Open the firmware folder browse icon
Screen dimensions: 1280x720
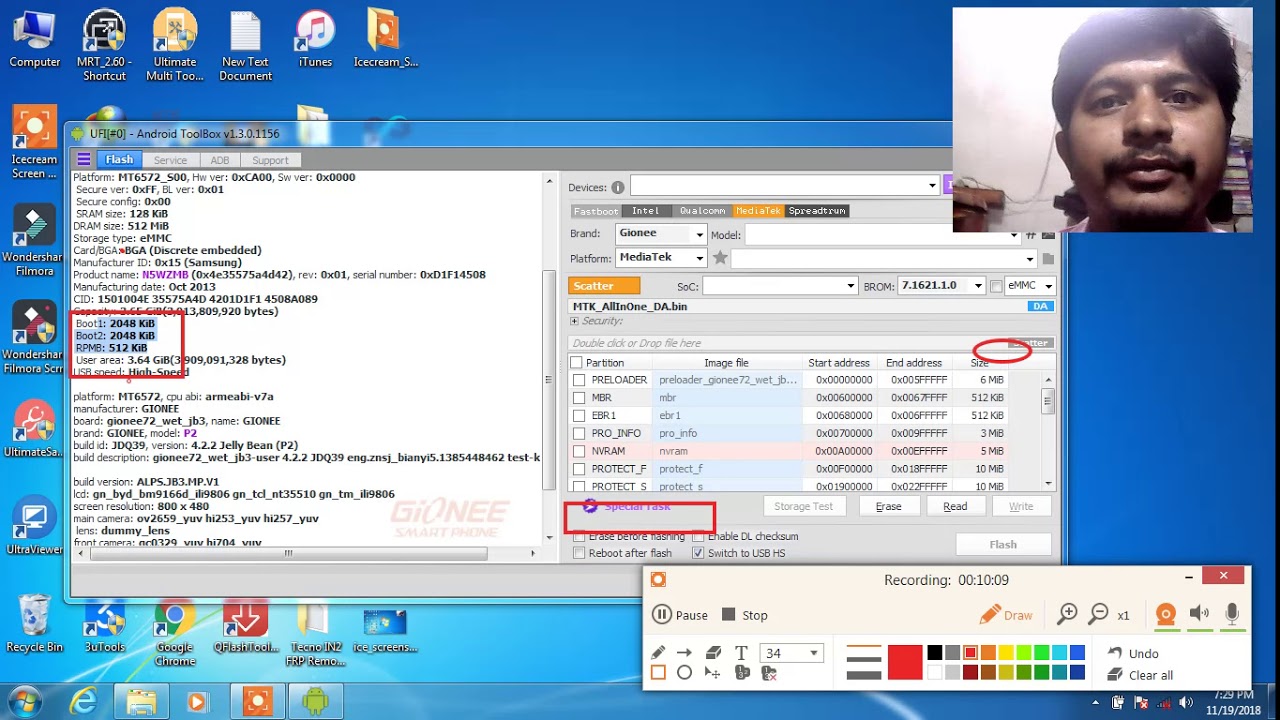[1048, 259]
